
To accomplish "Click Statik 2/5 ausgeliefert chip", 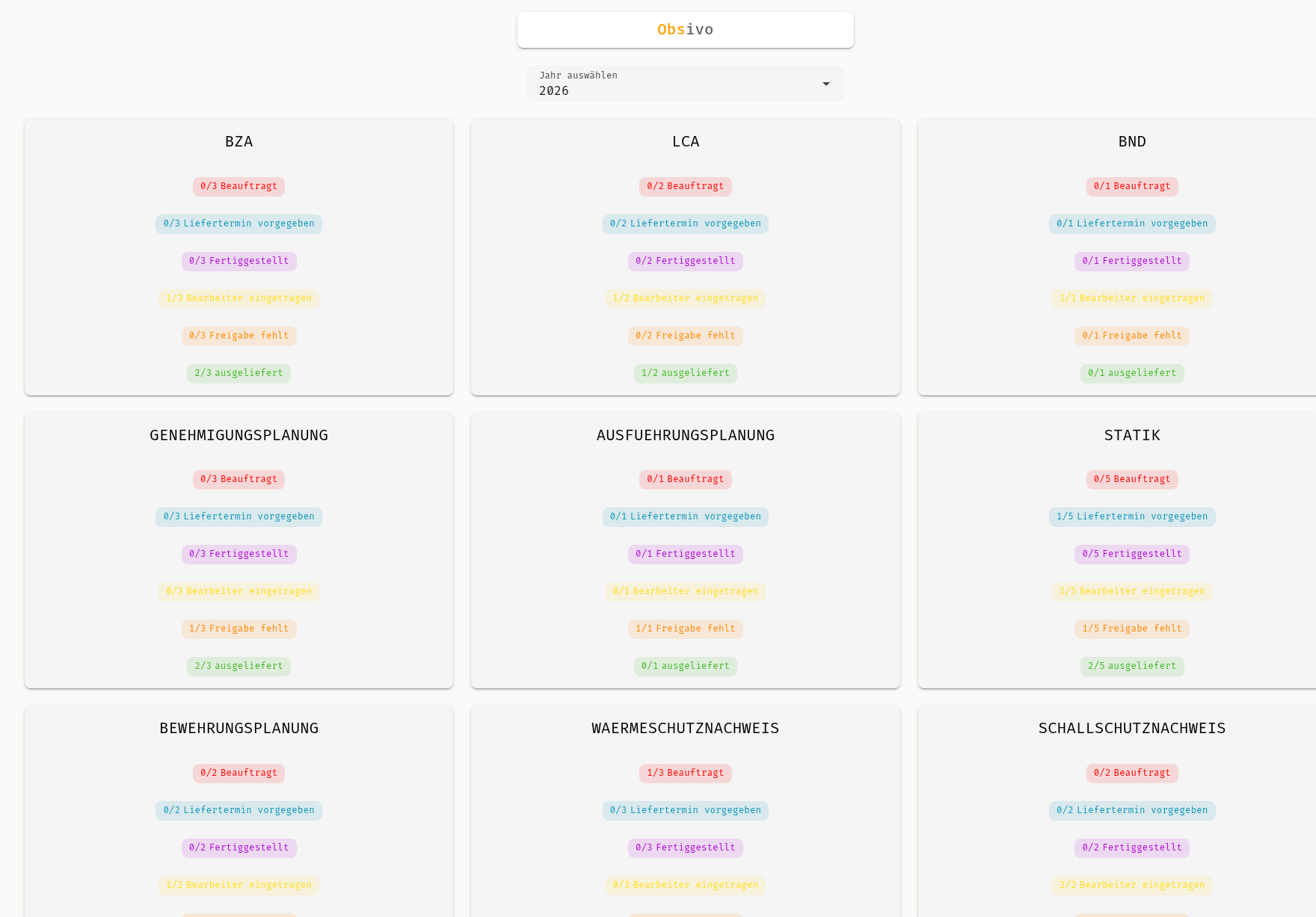I will (x=1132, y=667).
